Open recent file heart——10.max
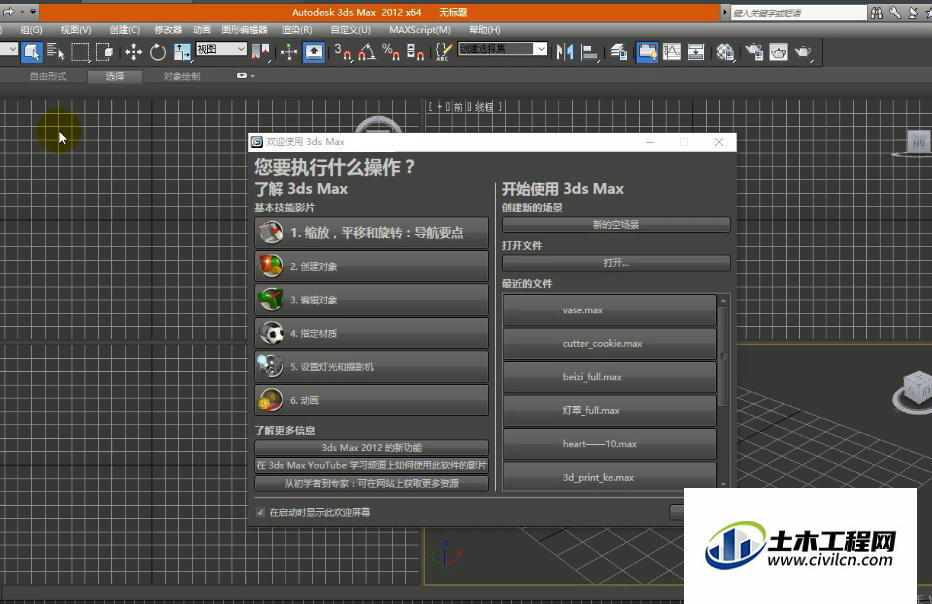 coord(609,444)
